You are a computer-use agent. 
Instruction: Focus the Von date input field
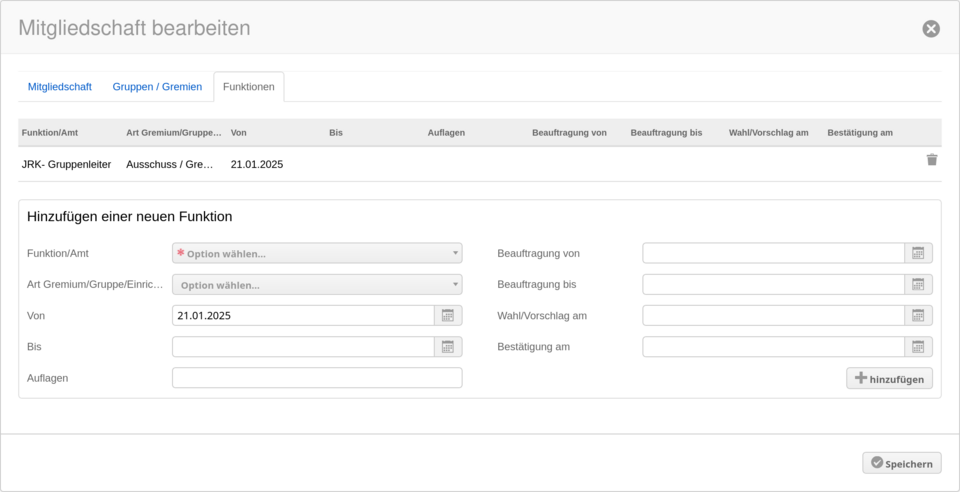(x=303, y=316)
